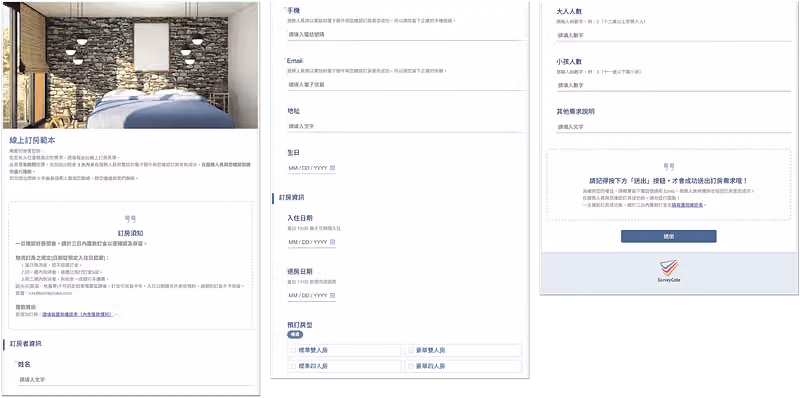Image resolution: width=800 pixels, height=398 pixels.
Task: Click the 生日 MM/DD/YYYY date input
Action: [x=312, y=168]
